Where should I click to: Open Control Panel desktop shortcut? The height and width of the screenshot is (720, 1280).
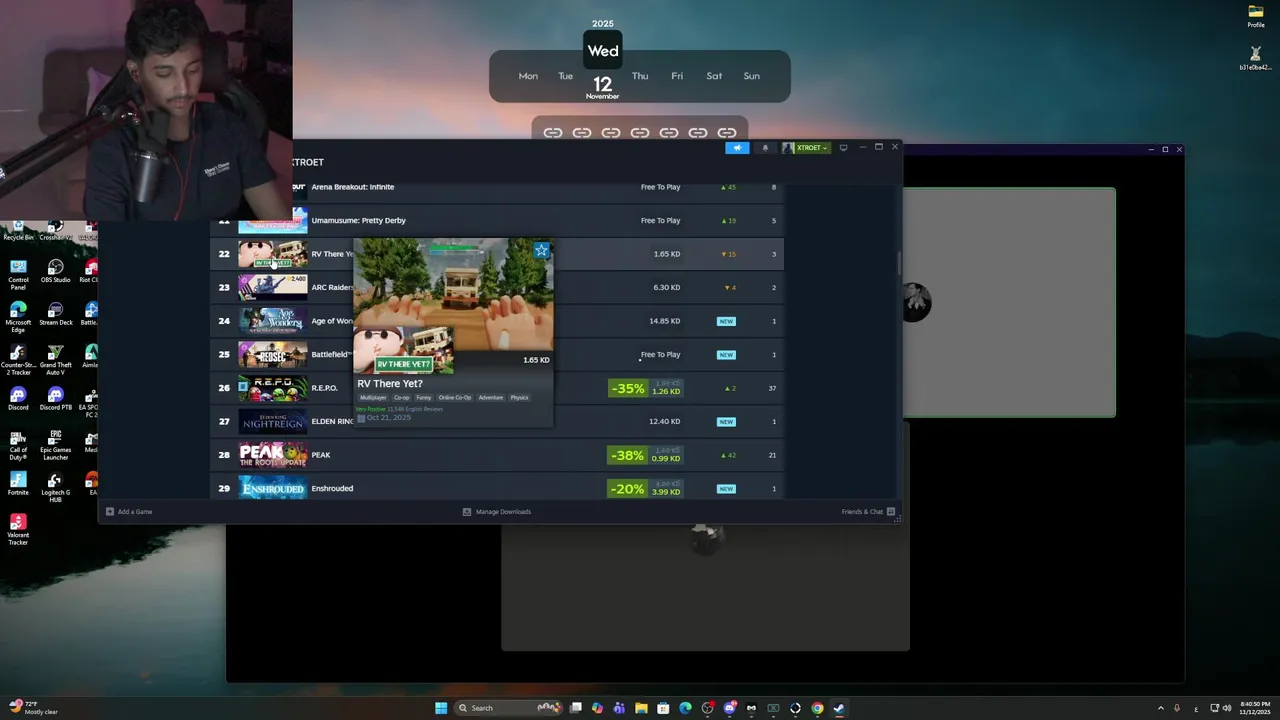tap(18, 275)
